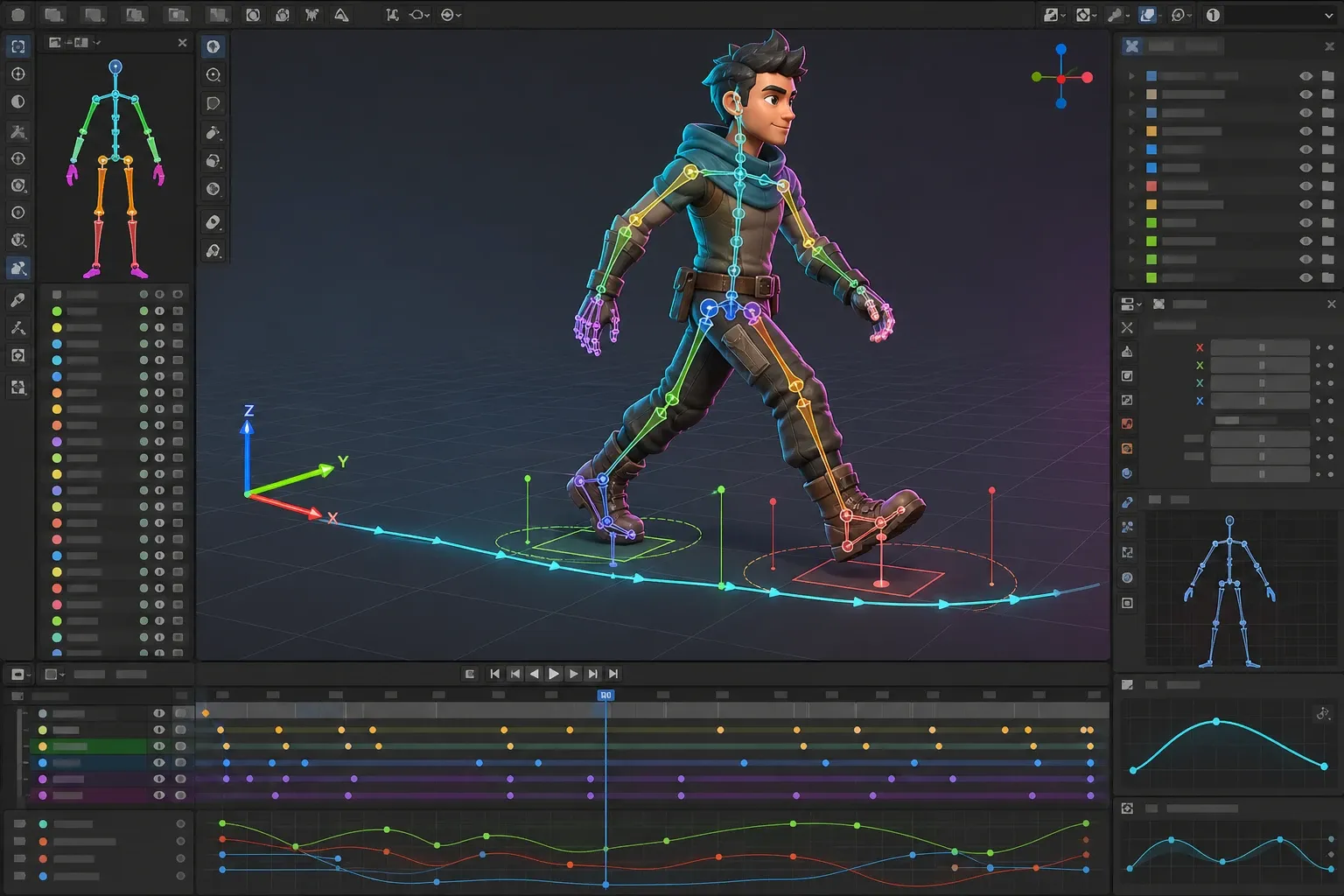
Task: Click the field beside the red X
Action: pos(1260,348)
